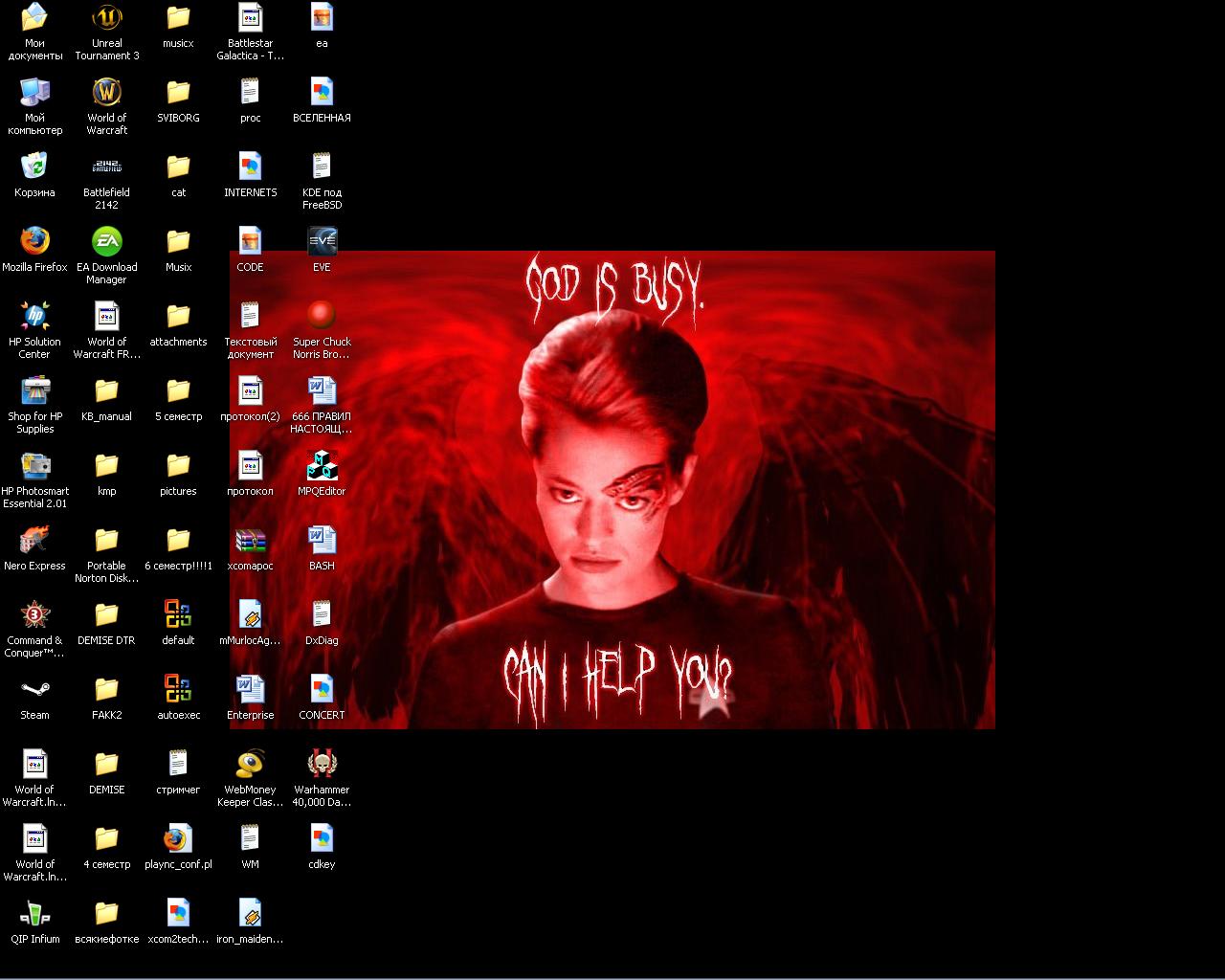Select the Battlestar Galactica file icon

click(250, 17)
